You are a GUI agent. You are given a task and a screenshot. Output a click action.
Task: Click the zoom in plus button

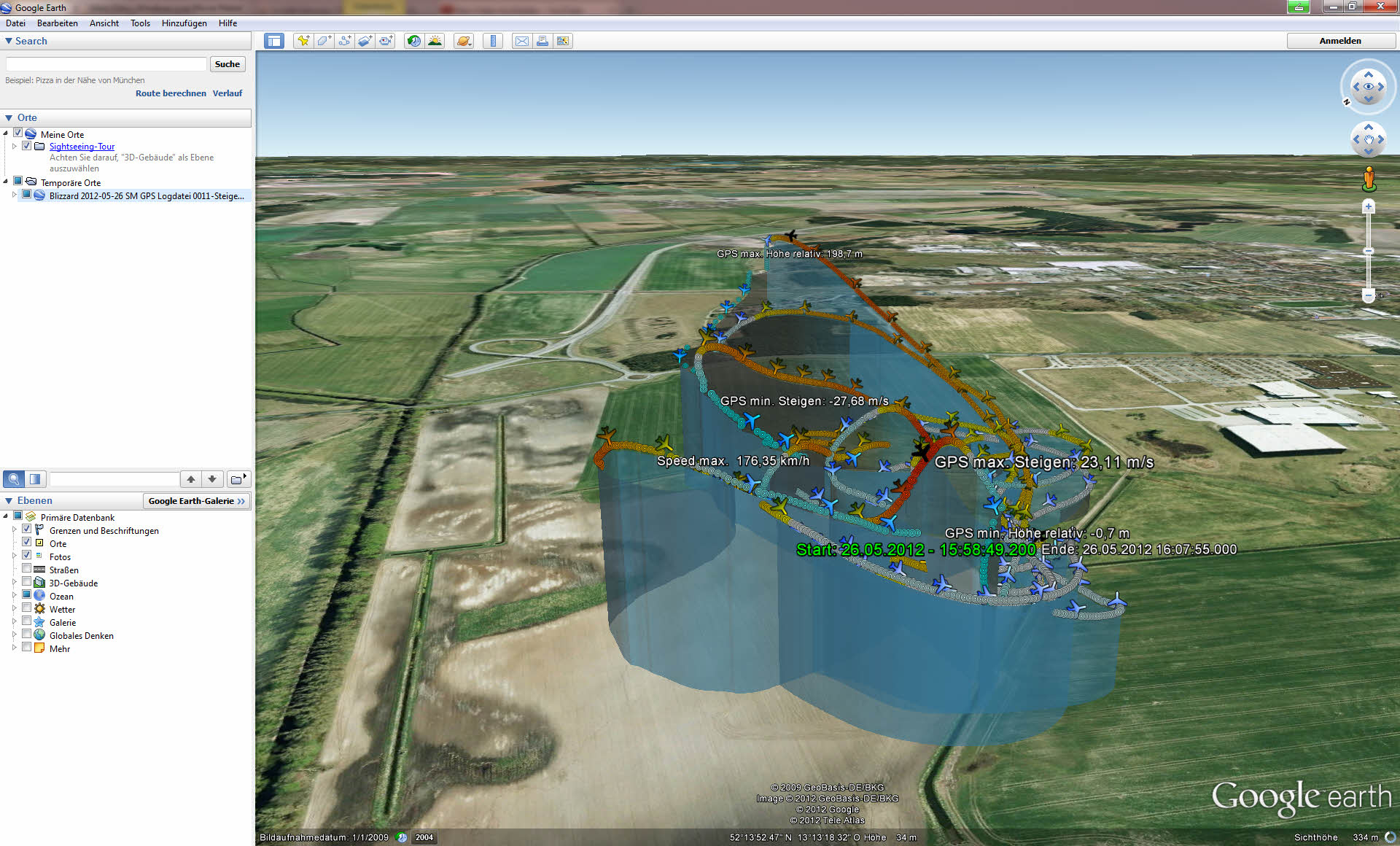[x=1369, y=207]
